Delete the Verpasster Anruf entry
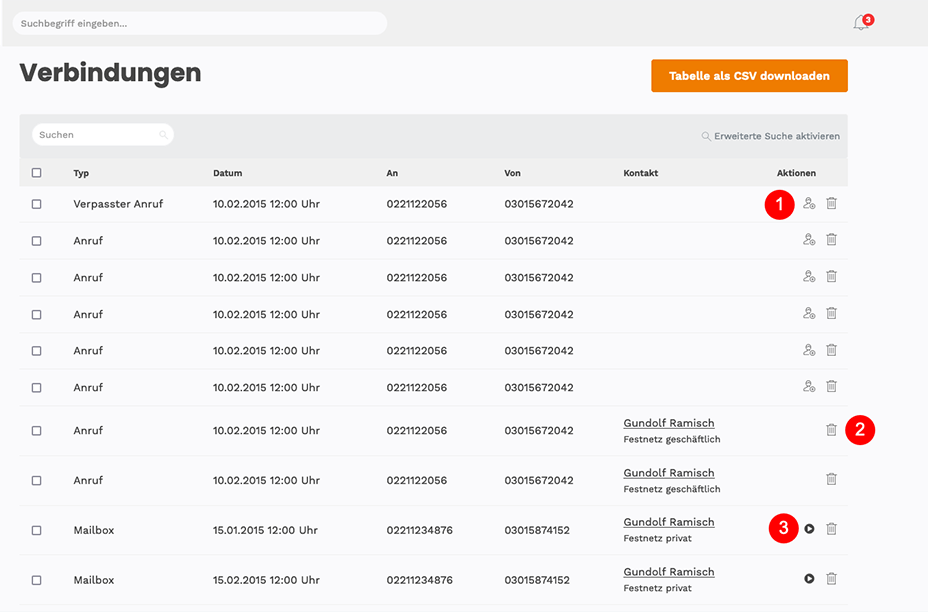This screenshot has width=928, height=612. (832, 203)
